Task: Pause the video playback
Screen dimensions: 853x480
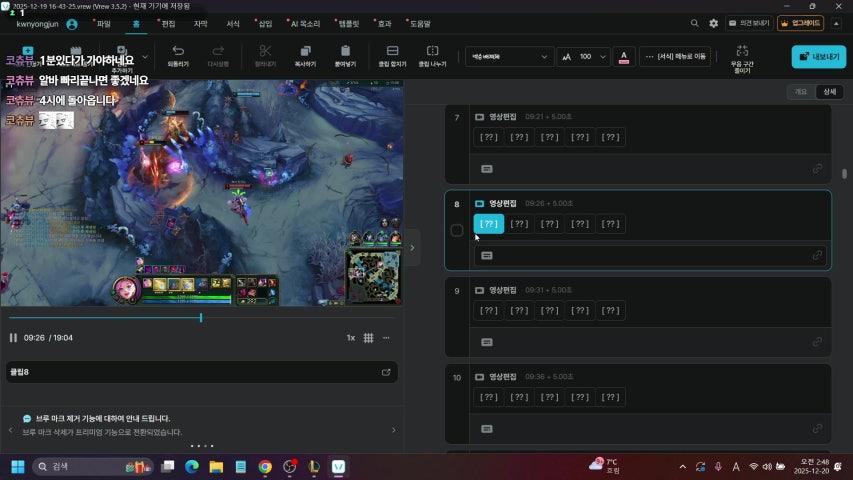Action: pos(13,338)
